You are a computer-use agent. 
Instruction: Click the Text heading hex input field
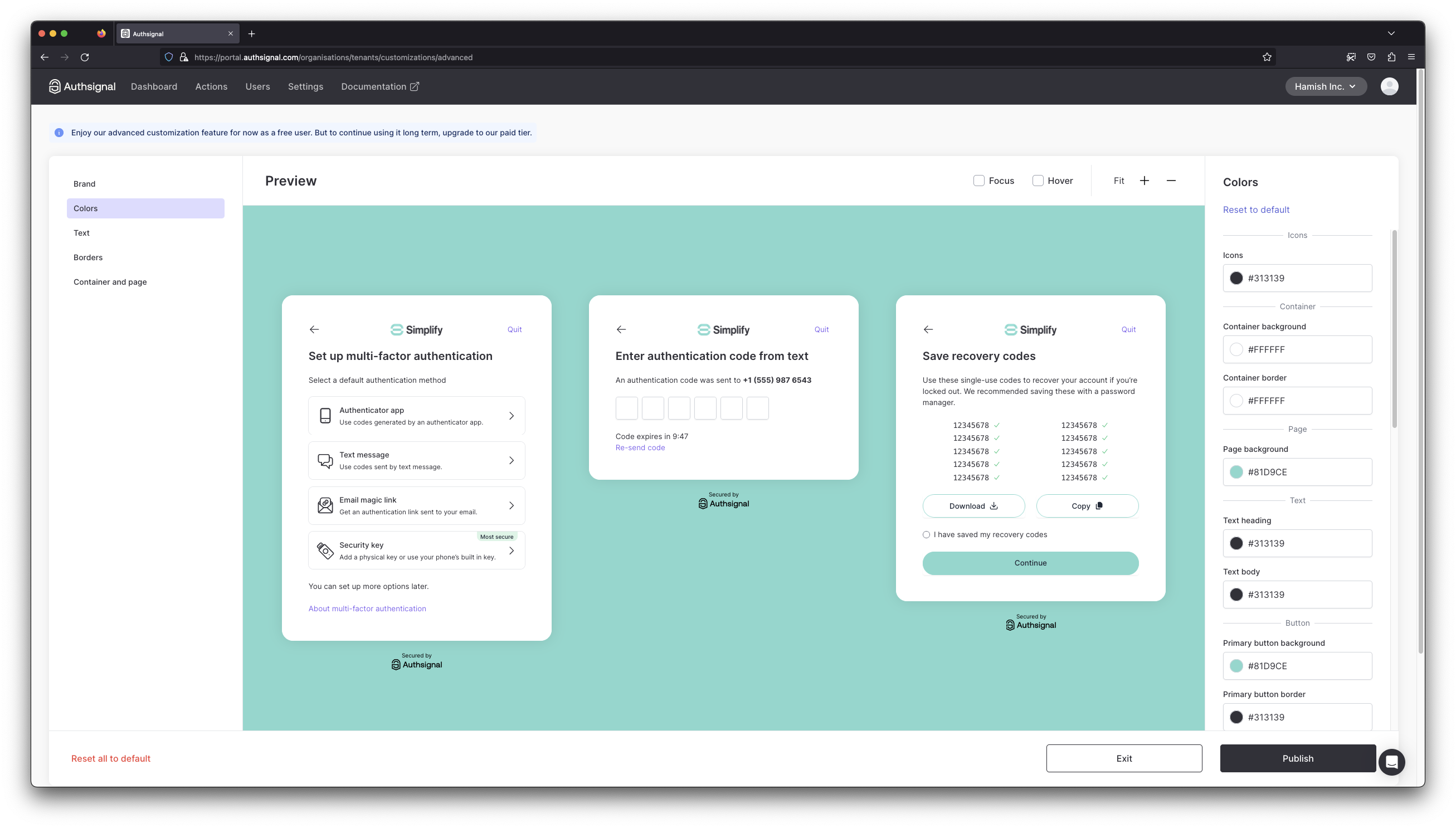pos(1305,543)
